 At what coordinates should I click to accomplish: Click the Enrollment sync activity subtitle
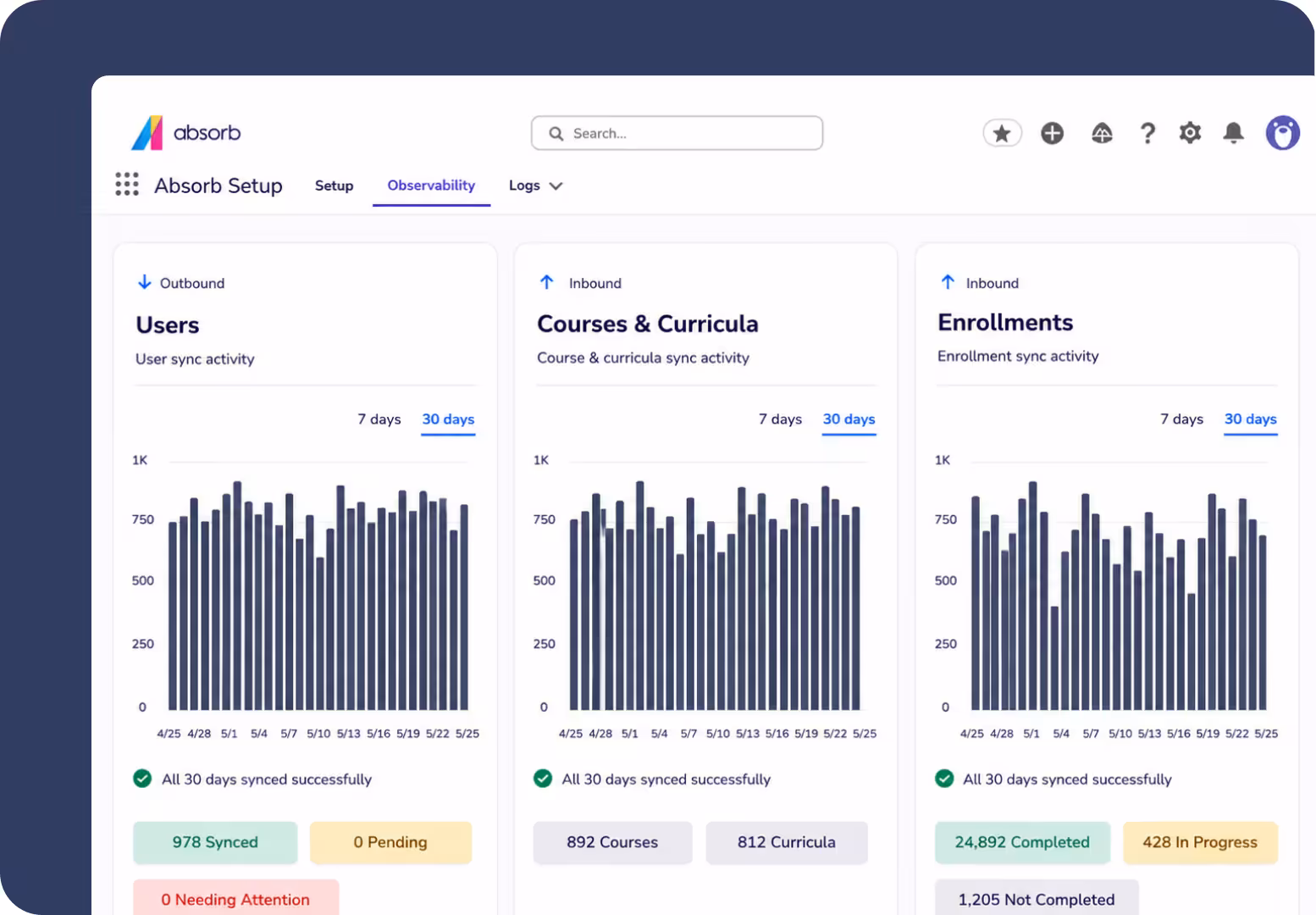pyautogui.click(x=1018, y=357)
